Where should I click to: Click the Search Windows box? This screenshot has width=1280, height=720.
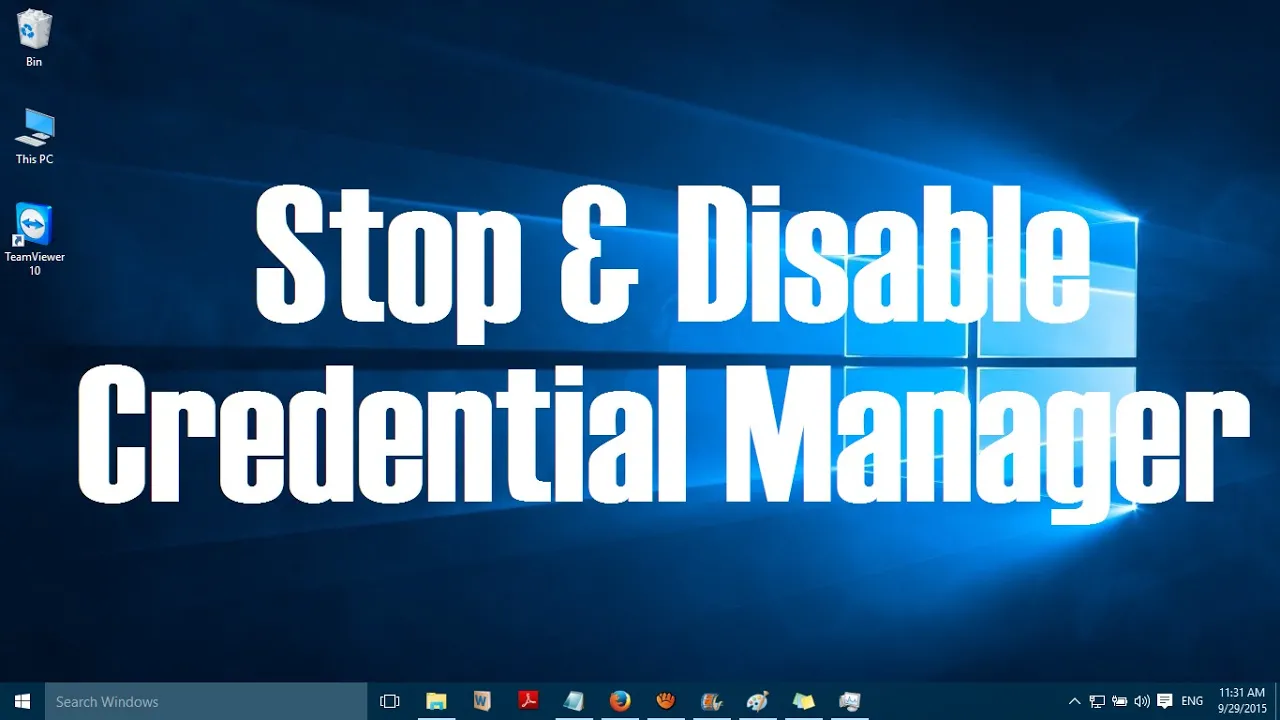(x=207, y=701)
